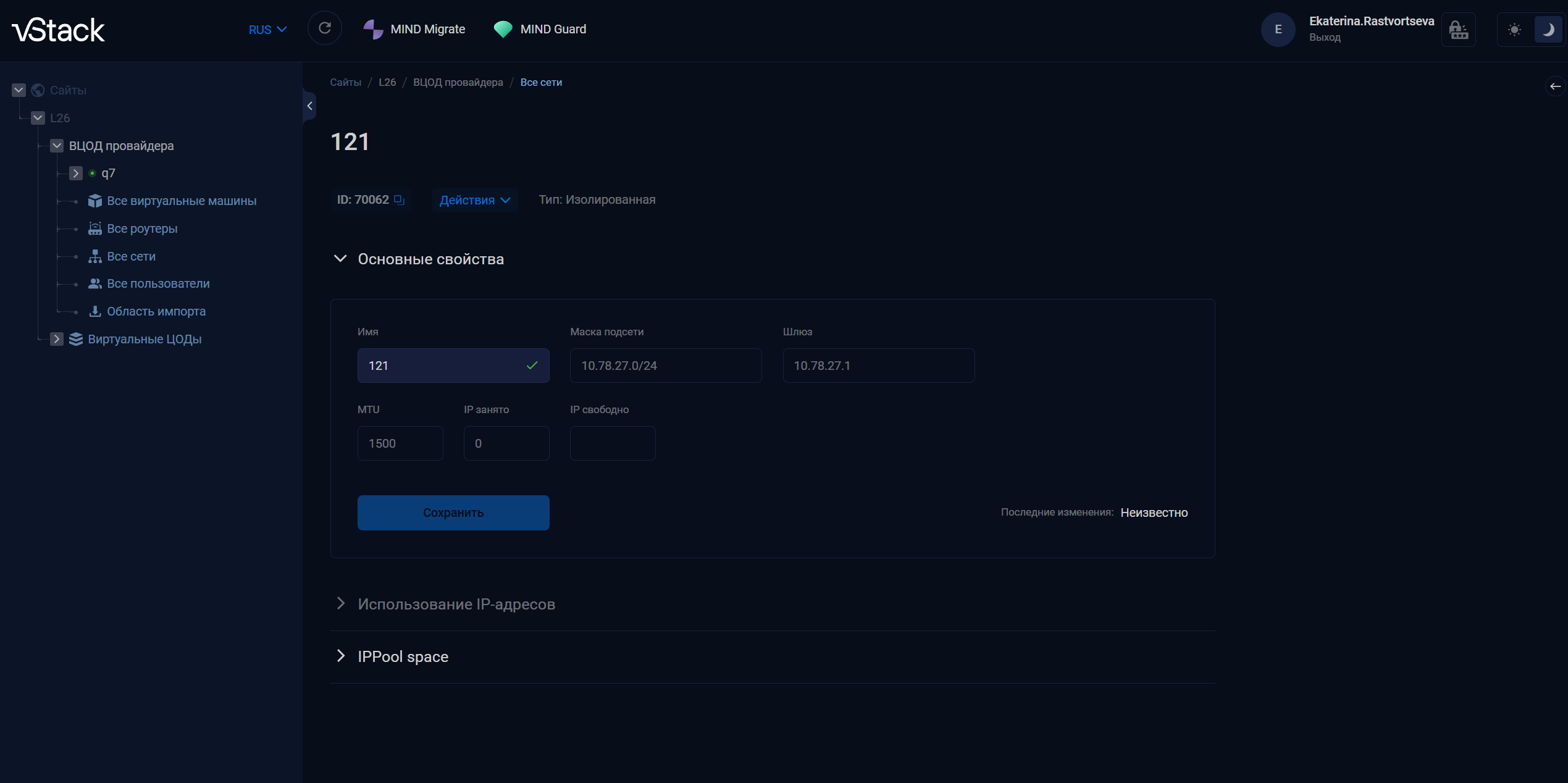Open Все виртуальные машины in sidebar

tap(182, 201)
